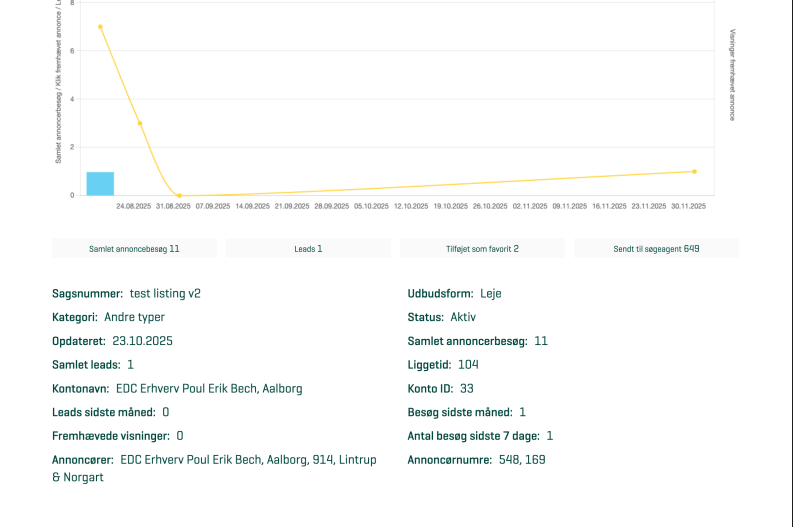The image size is (793, 527).
Task: Click the Annoncørnumre value '548, 169'
Action: tap(522, 460)
